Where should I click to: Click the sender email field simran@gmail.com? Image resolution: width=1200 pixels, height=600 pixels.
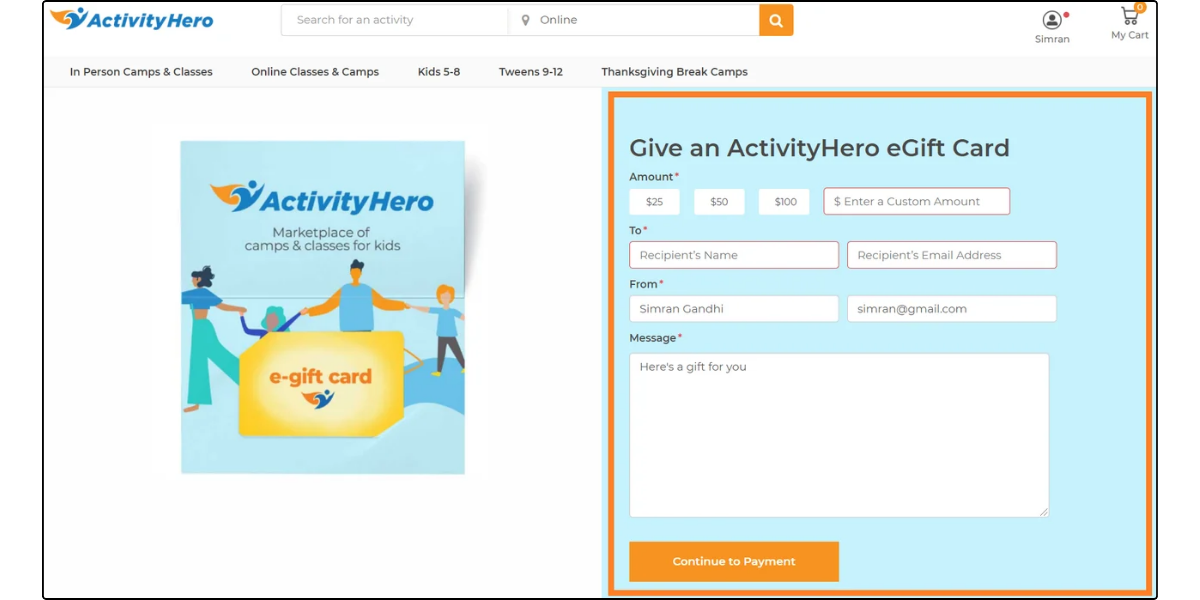(x=952, y=309)
